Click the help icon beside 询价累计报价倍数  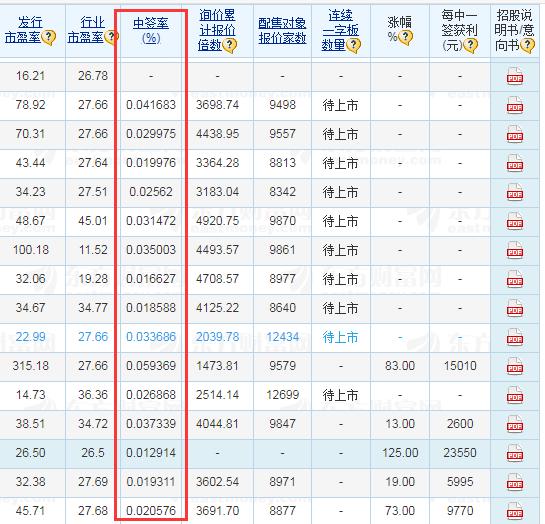tap(229, 45)
